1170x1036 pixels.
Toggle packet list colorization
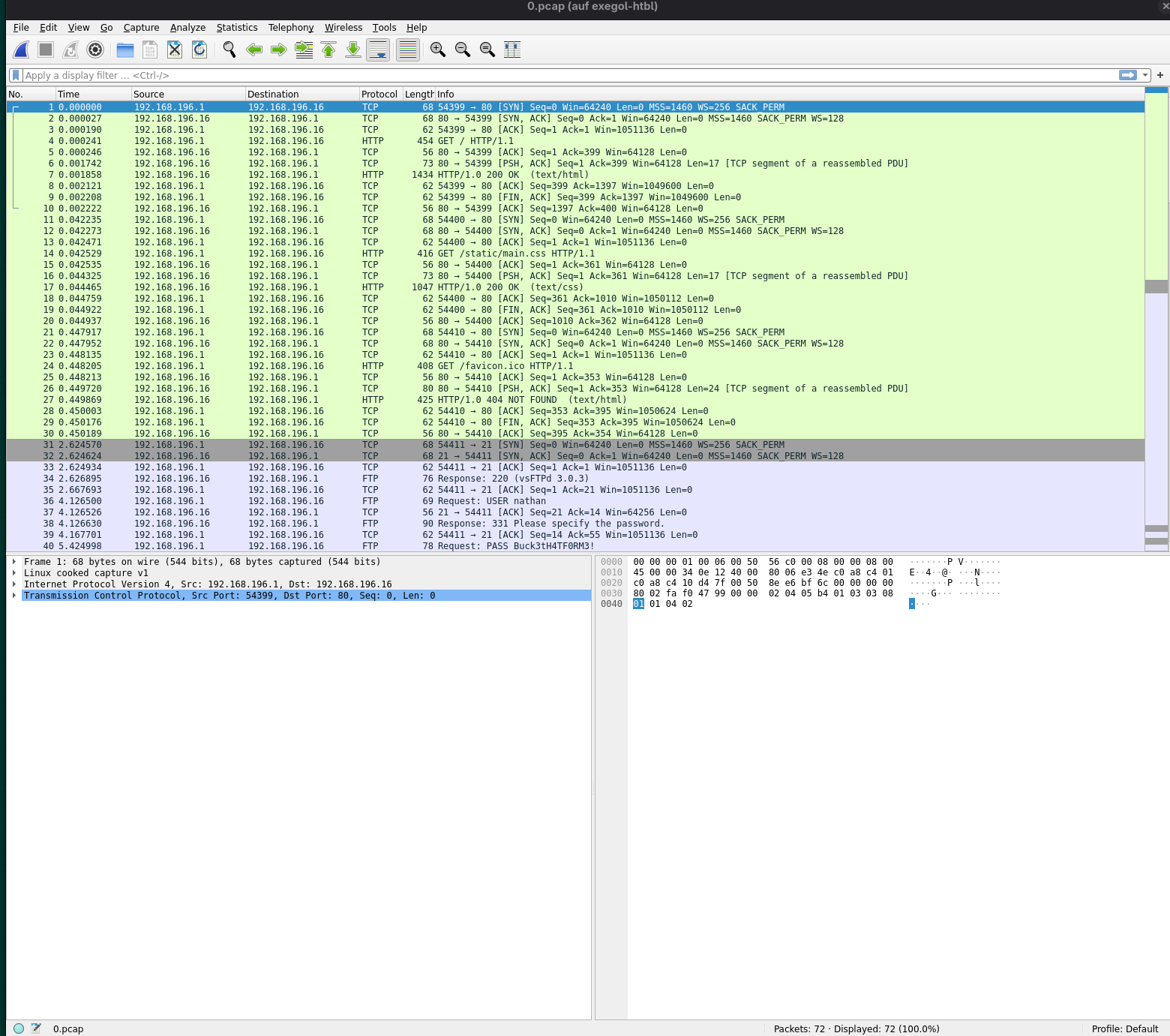[x=407, y=50]
